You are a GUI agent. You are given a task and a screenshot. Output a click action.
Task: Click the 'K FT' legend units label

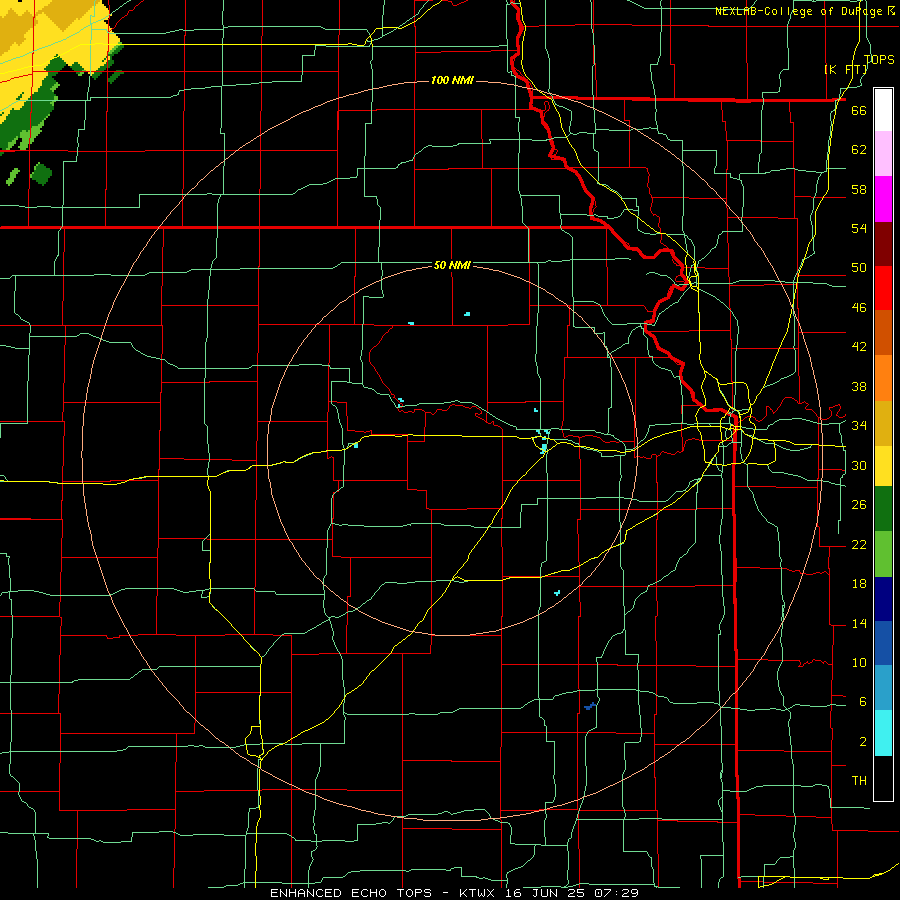(846, 69)
